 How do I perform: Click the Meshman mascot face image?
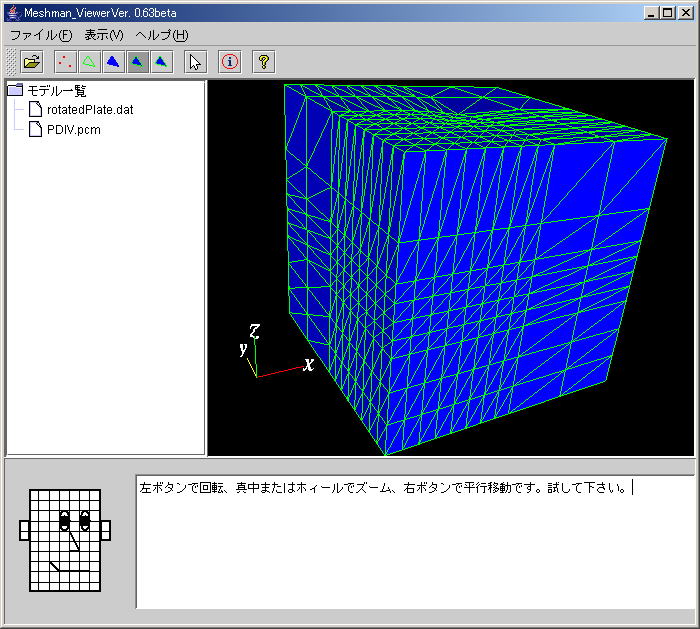point(65,540)
